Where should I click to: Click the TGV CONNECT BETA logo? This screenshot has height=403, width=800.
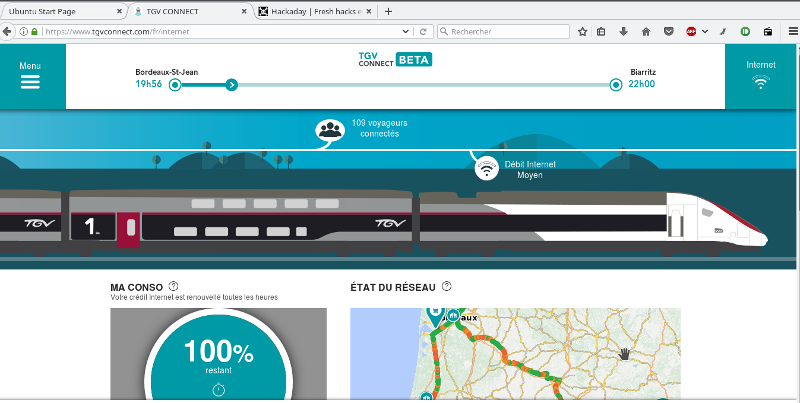point(395,59)
